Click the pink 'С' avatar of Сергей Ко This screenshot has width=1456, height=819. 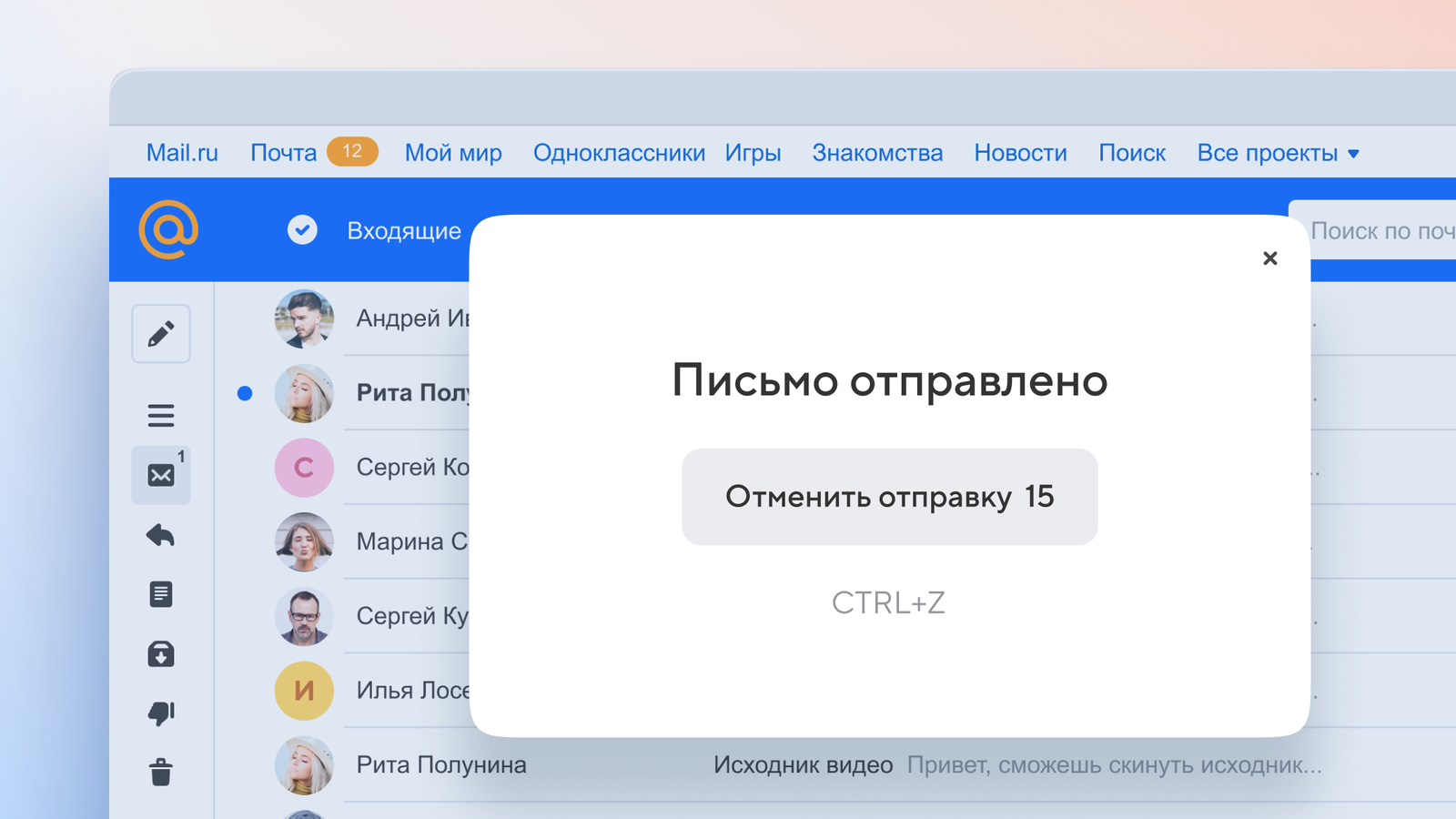tap(304, 468)
